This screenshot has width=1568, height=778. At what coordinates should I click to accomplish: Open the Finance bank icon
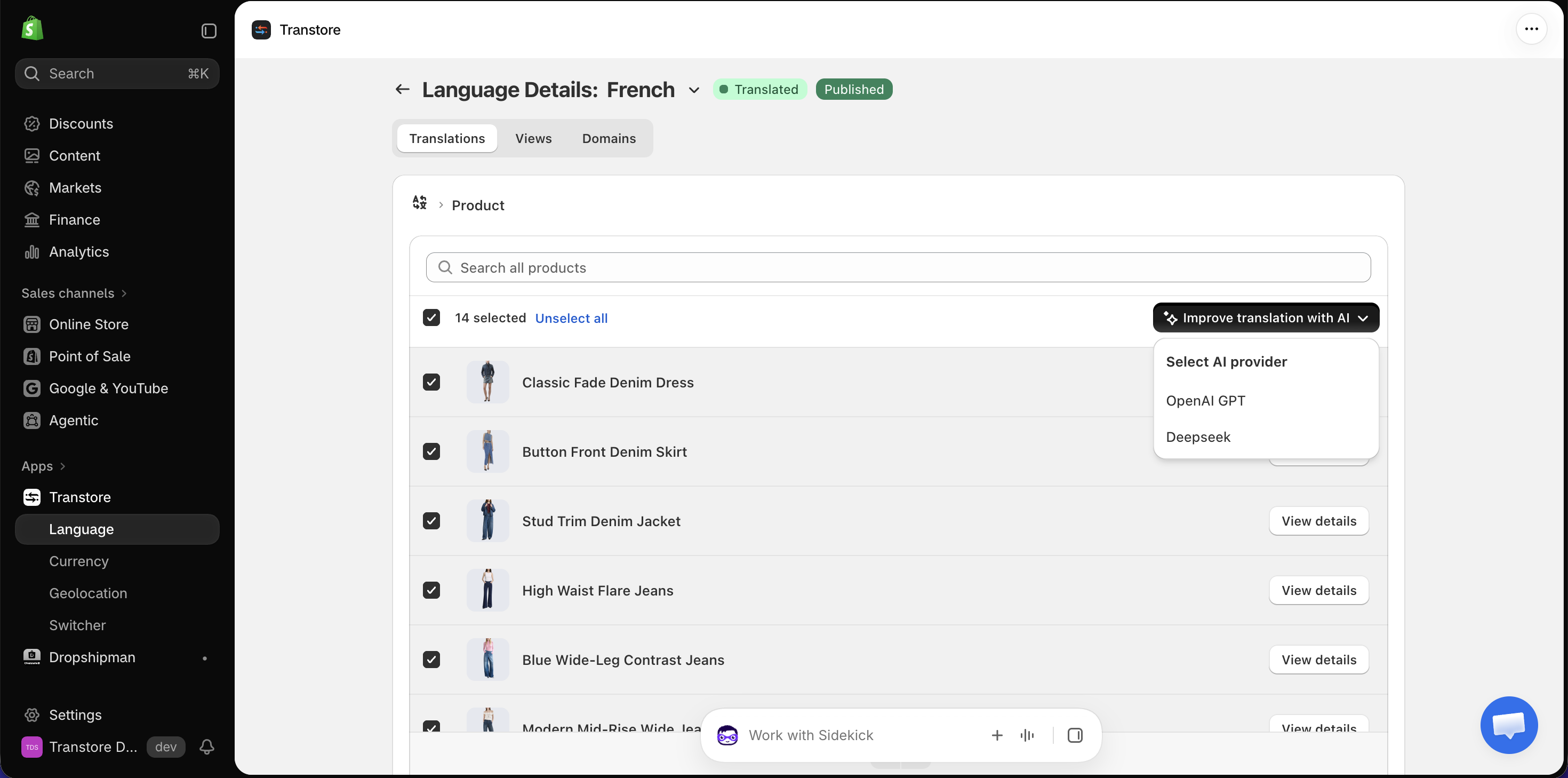coord(31,220)
